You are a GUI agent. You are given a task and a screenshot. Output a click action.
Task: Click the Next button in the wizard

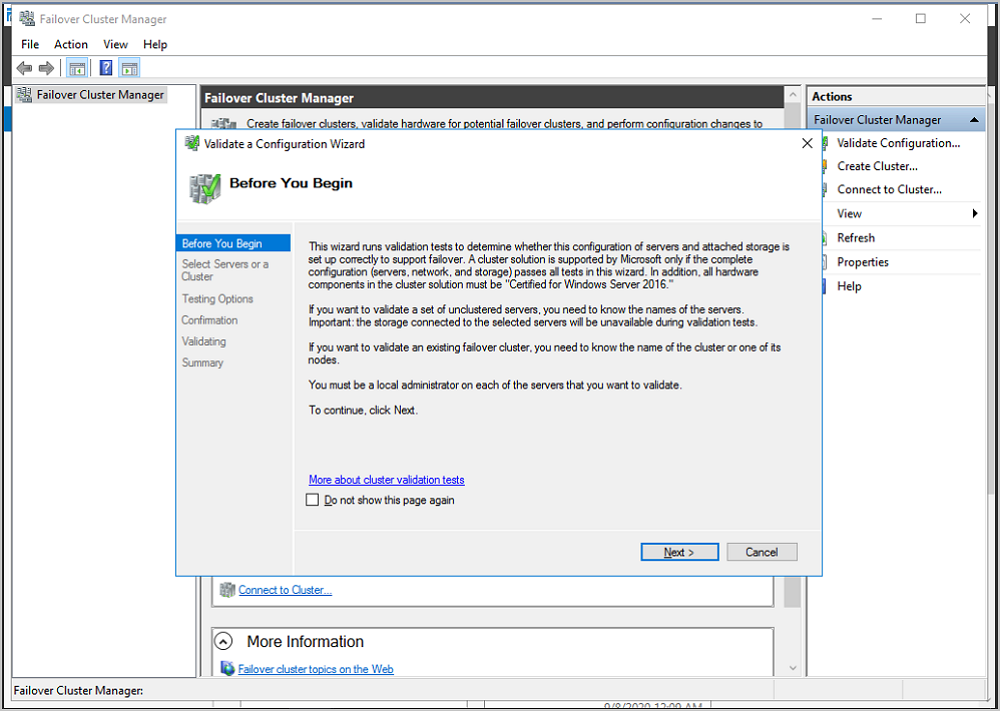click(x=679, y=552)
